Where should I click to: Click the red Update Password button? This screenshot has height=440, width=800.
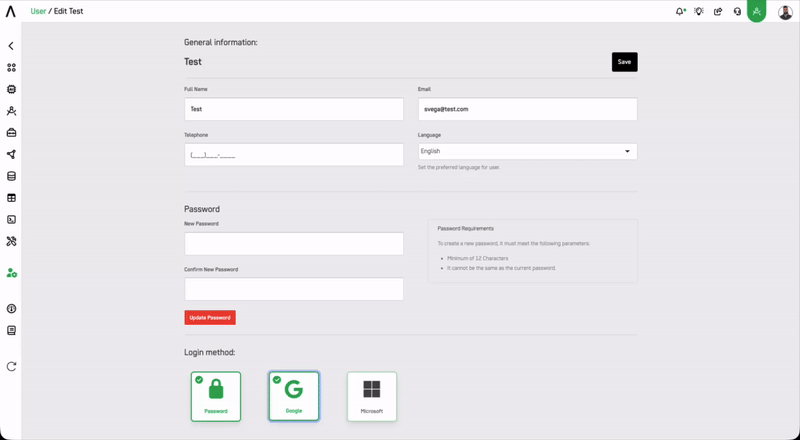[x=210, y=317]
